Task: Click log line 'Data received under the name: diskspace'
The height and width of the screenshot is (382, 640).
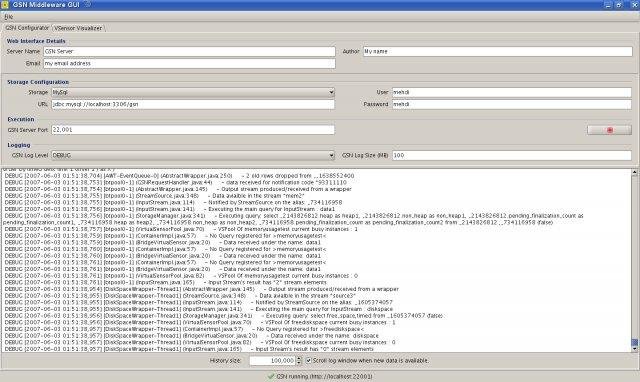Action: [191, 335]
